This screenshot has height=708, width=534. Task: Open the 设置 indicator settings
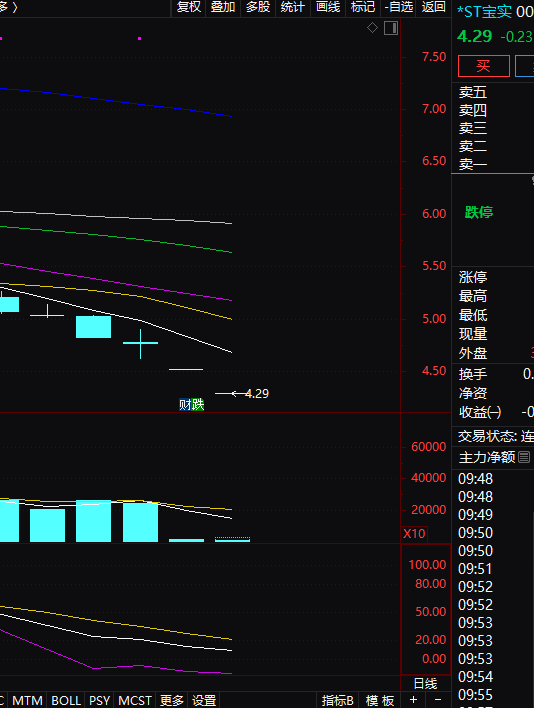tap(204, 700)
